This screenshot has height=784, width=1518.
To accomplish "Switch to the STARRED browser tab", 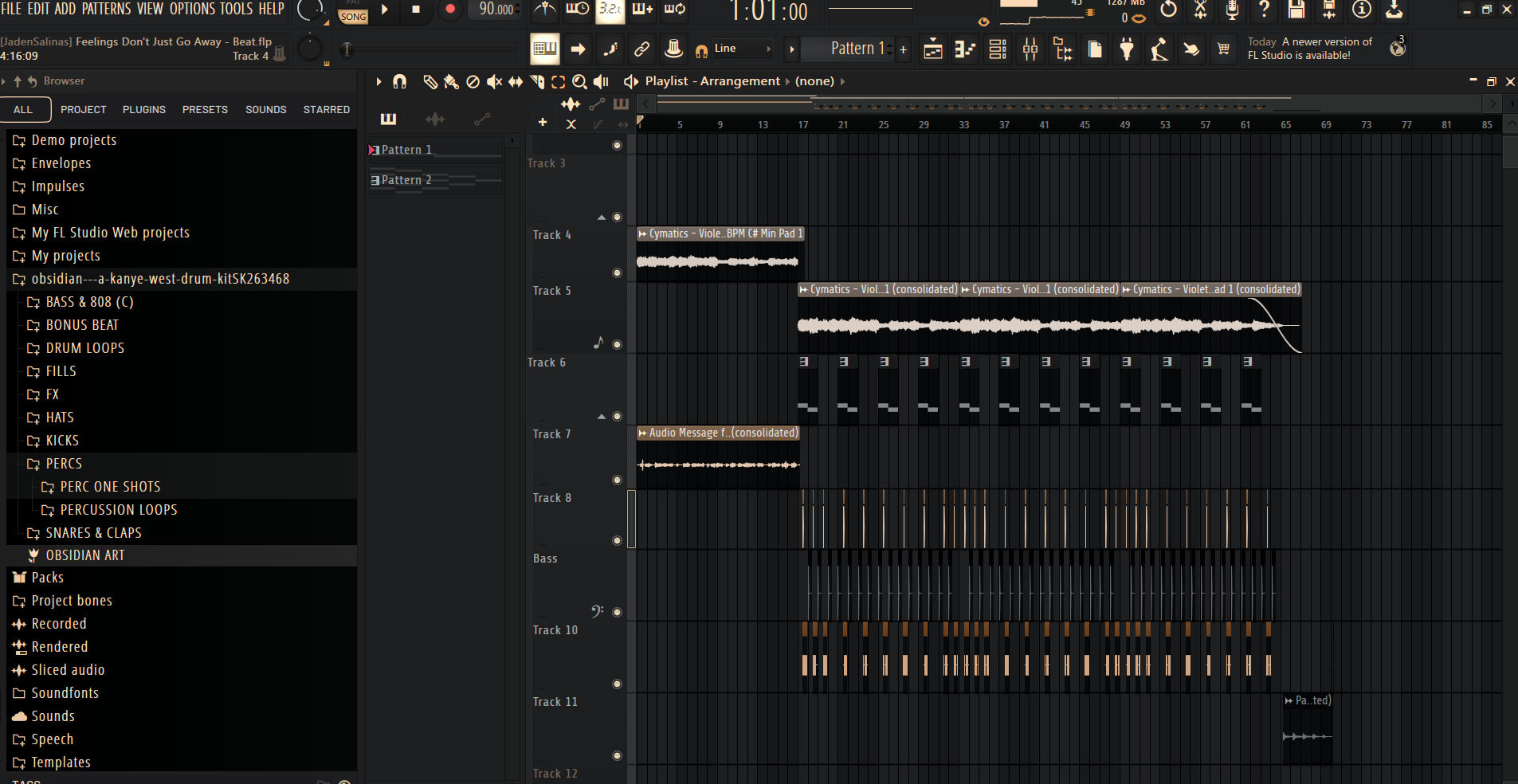I will coord(327,109).
